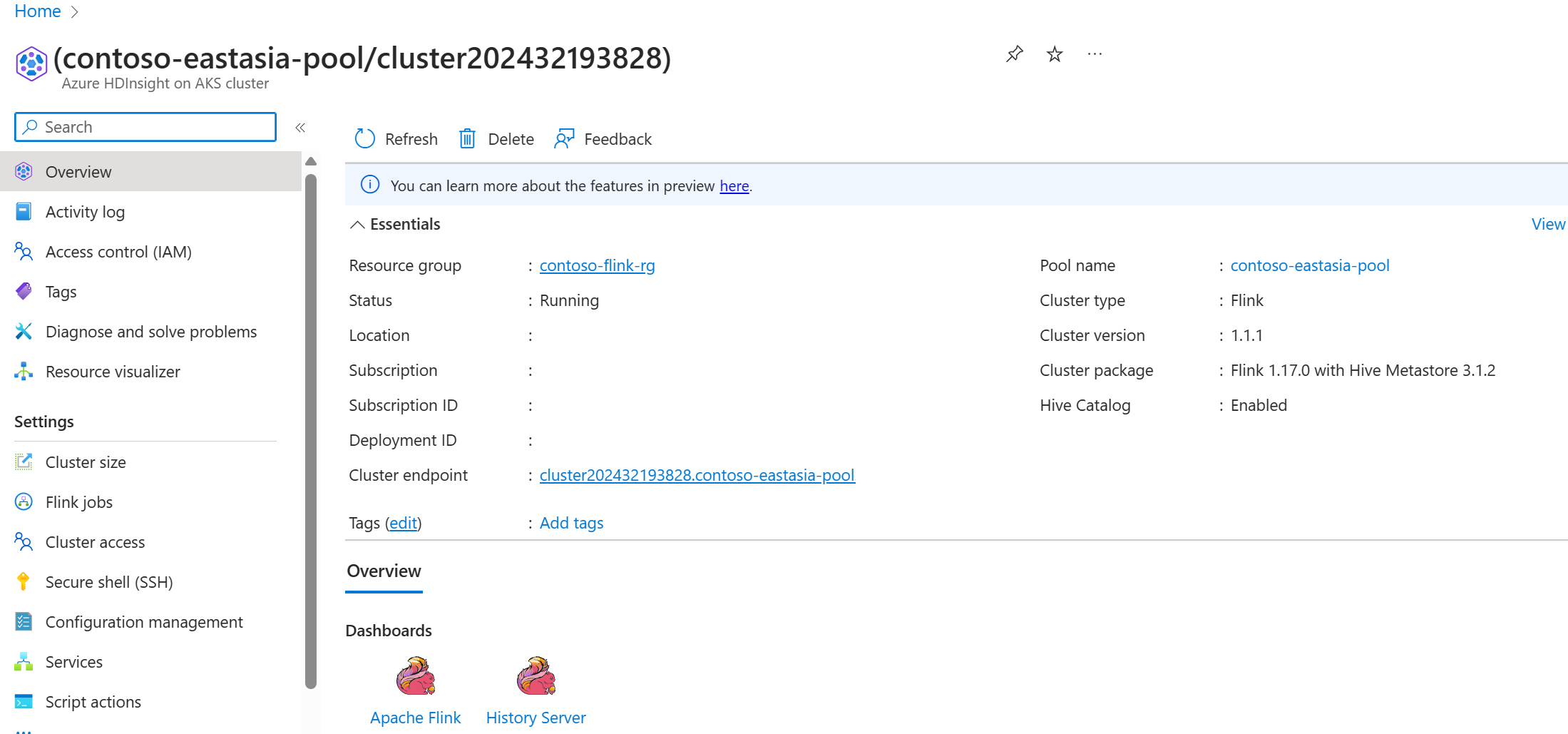The image size is (1568, 734).
Task: Click the cluster version value 1.1.1
Action: [1246, 335]
